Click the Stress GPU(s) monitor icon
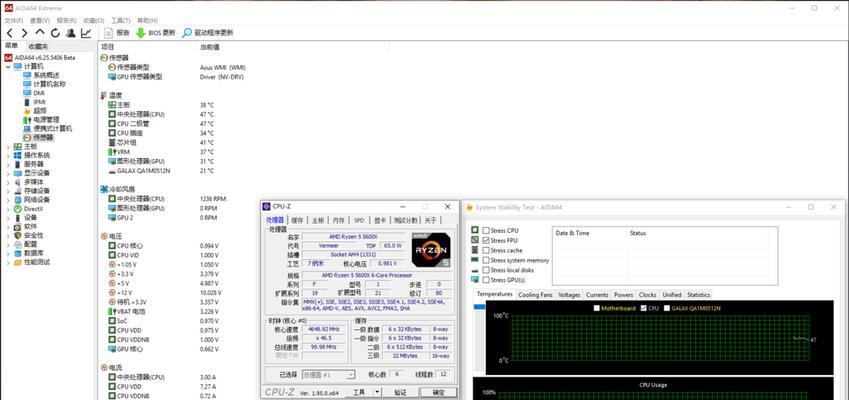This screenshot has width=849, height=400. point(475,279)
